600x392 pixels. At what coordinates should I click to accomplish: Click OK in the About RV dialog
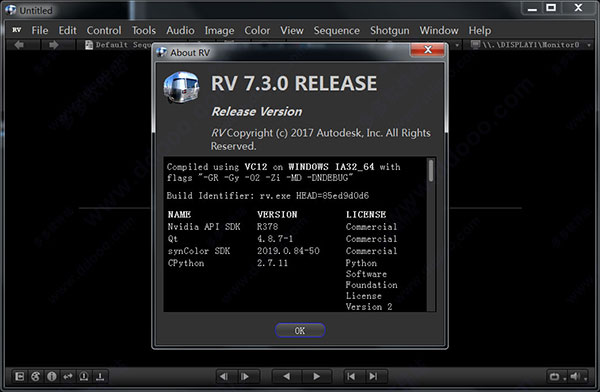pos(300,330)
